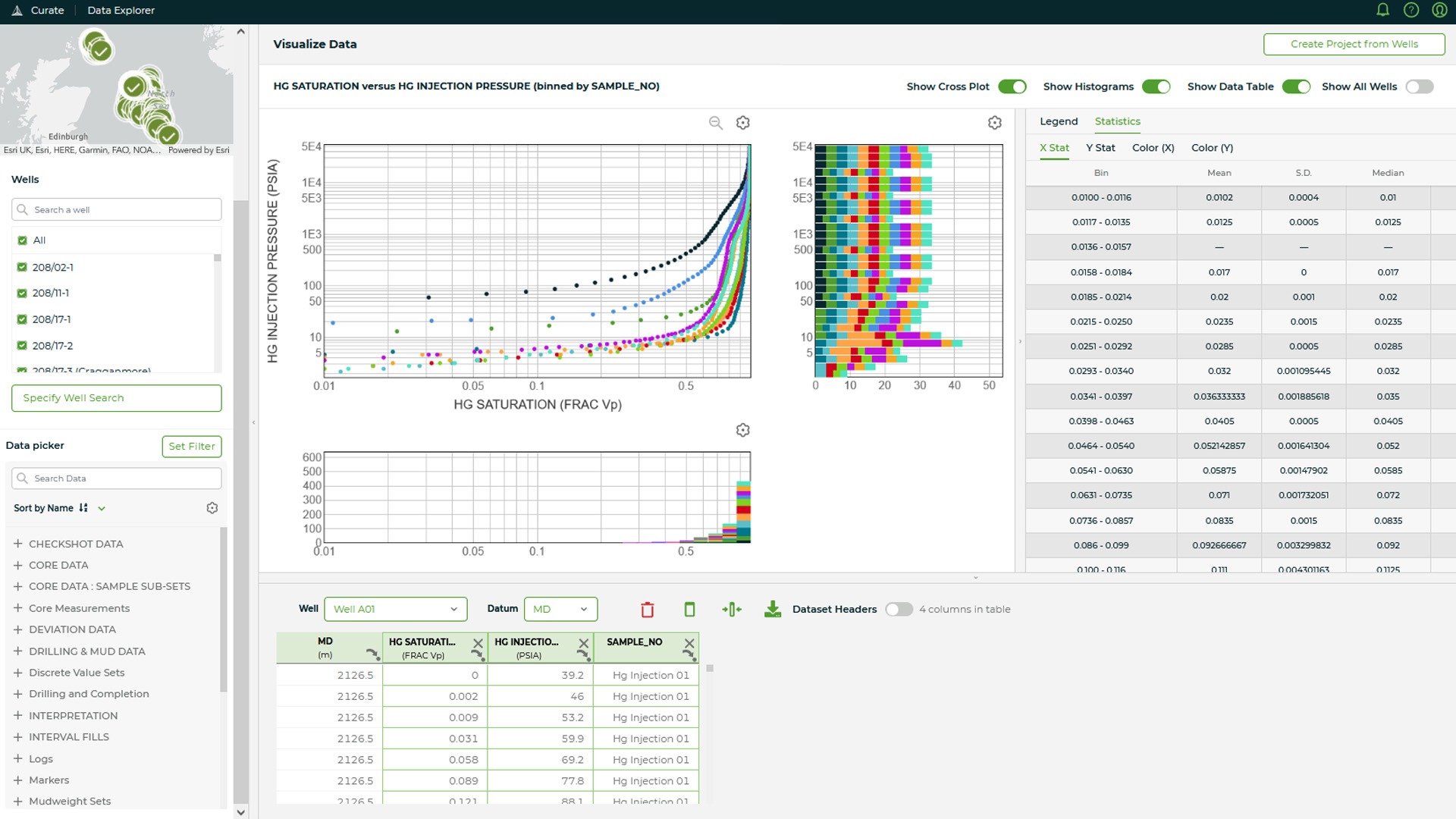Open data picker settings gear
The image size is (1456, 819).
212,508
